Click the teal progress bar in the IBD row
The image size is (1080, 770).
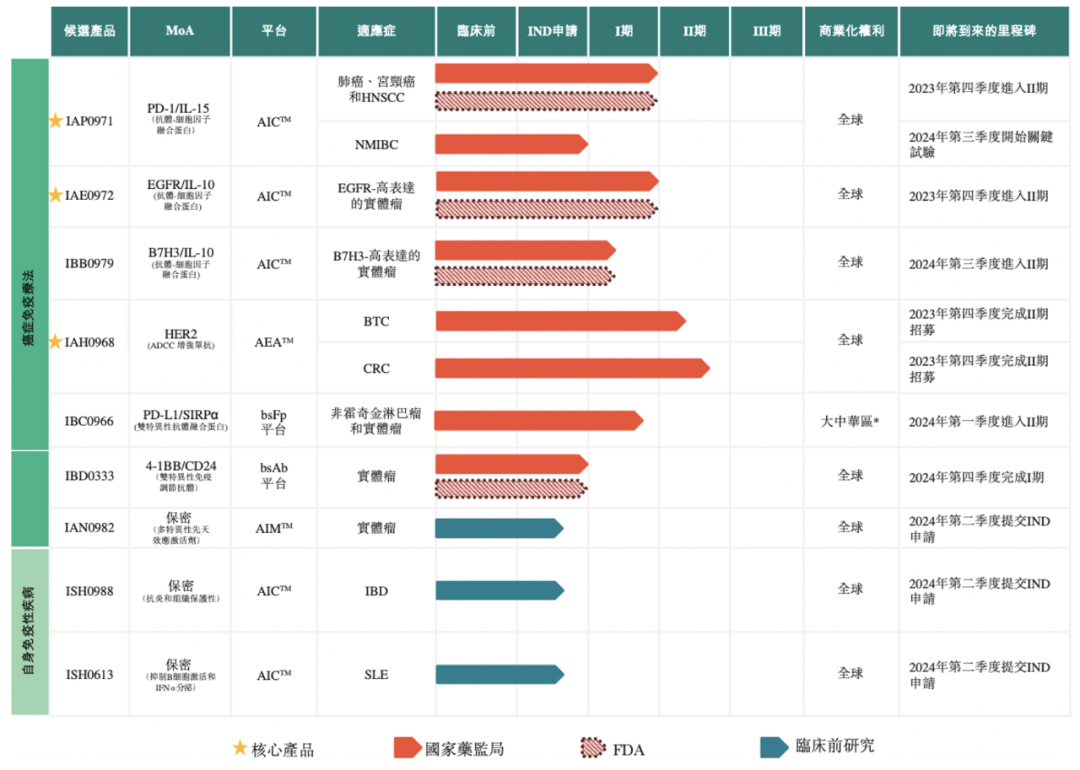click(x=500, y=590)
